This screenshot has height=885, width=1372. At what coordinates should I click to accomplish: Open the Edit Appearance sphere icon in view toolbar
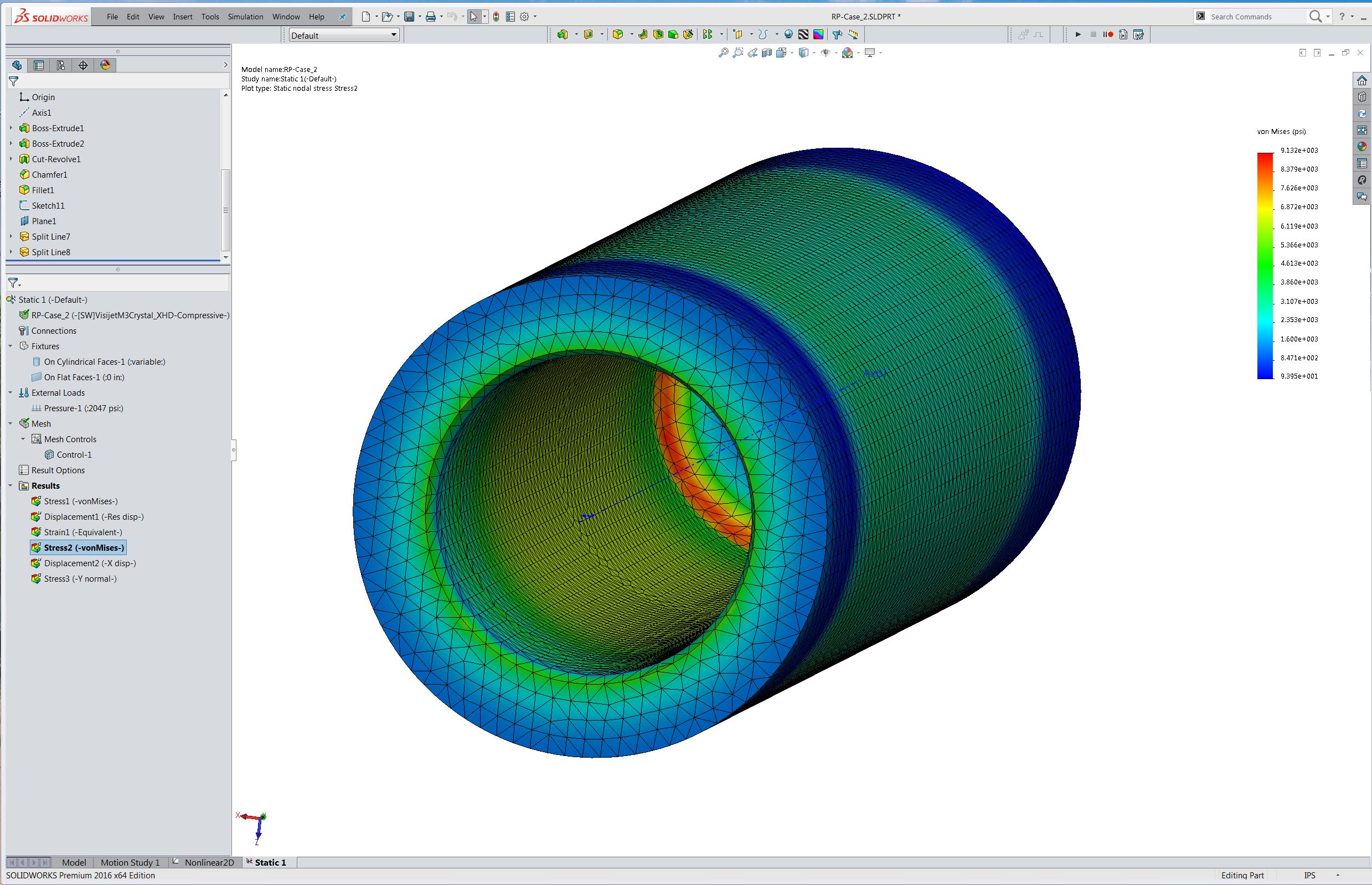847,53
